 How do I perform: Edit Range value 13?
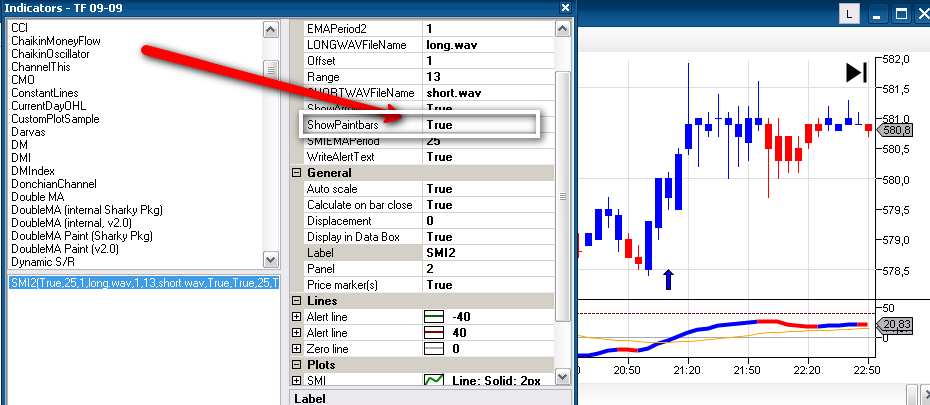[488, 76]
